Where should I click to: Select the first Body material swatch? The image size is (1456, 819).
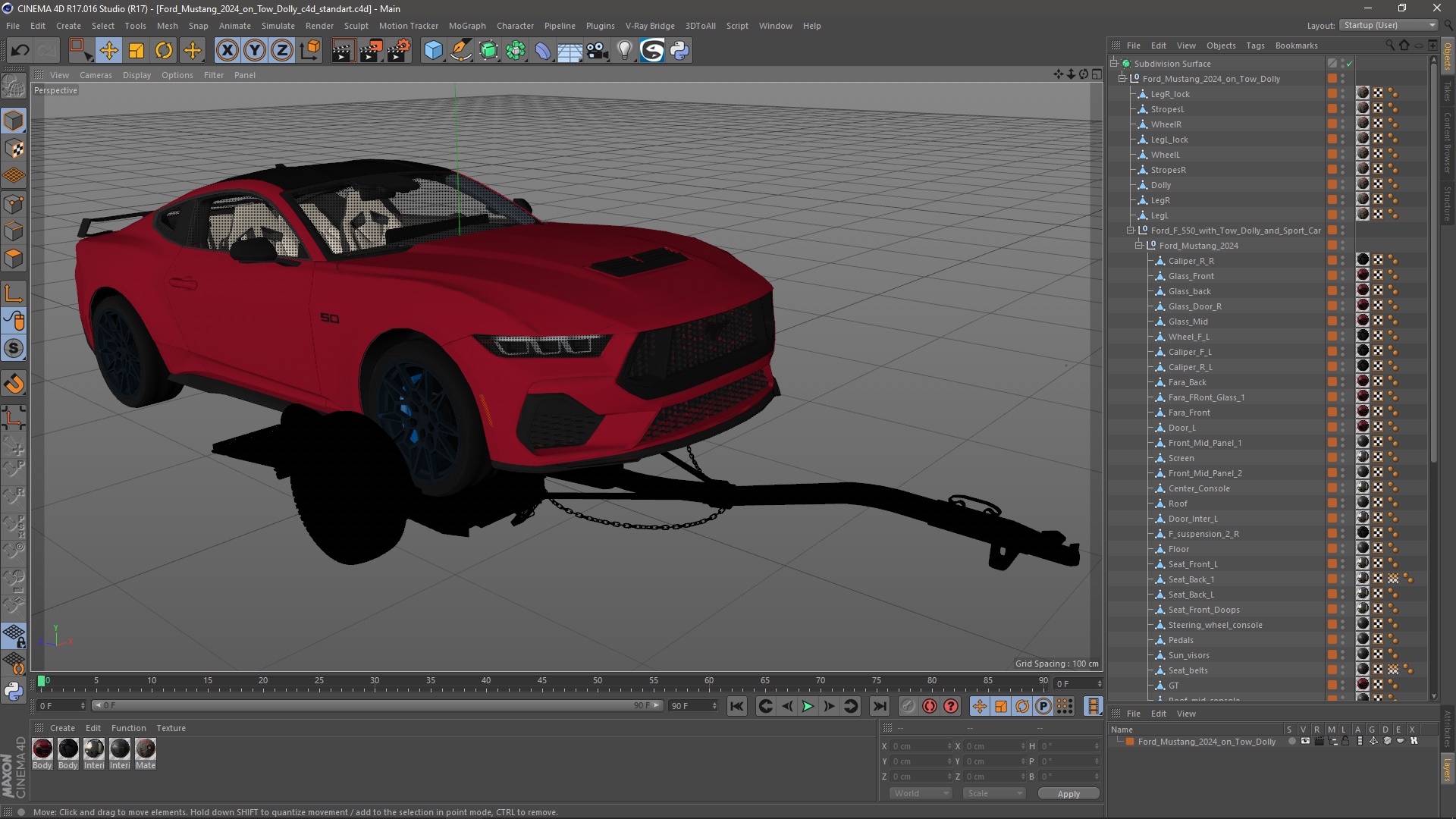[42, 749]
